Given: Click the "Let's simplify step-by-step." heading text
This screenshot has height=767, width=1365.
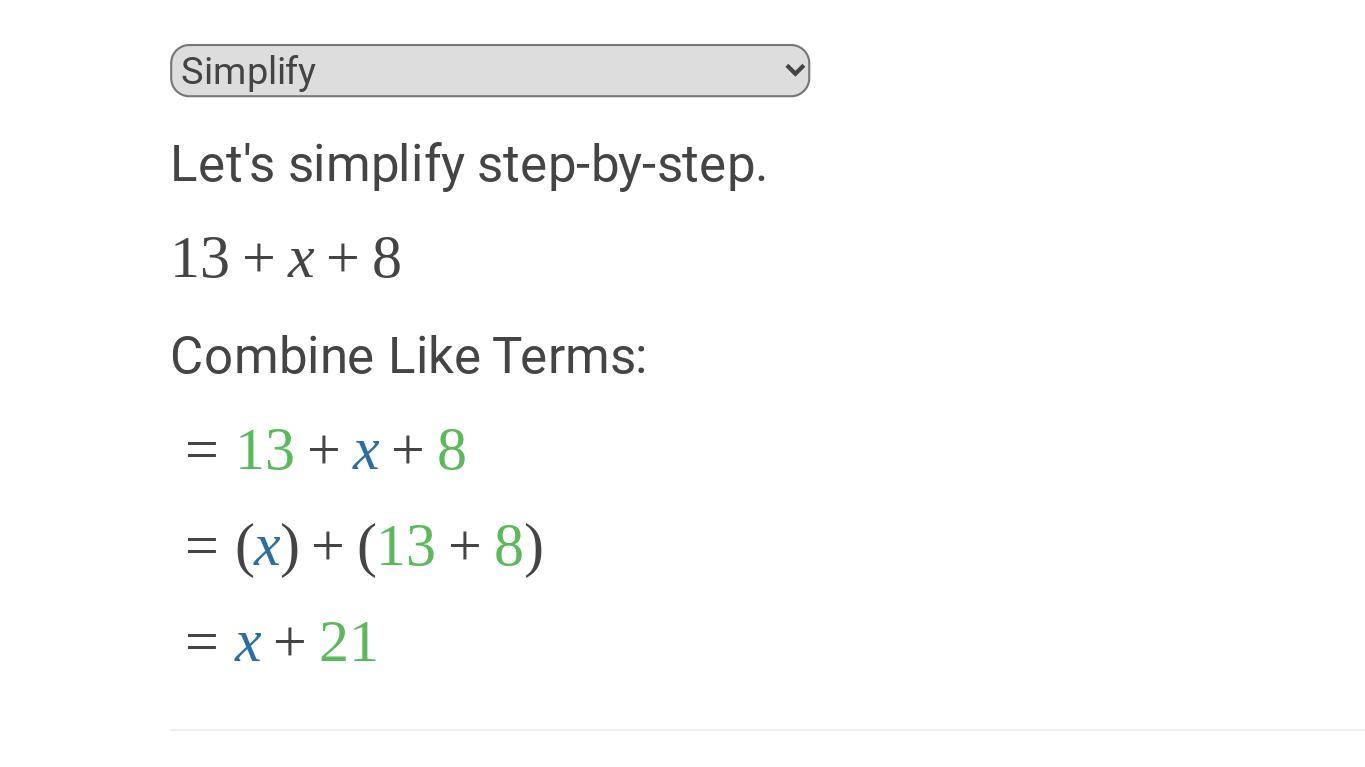Looking at the screenshot, I should (469, 164).
